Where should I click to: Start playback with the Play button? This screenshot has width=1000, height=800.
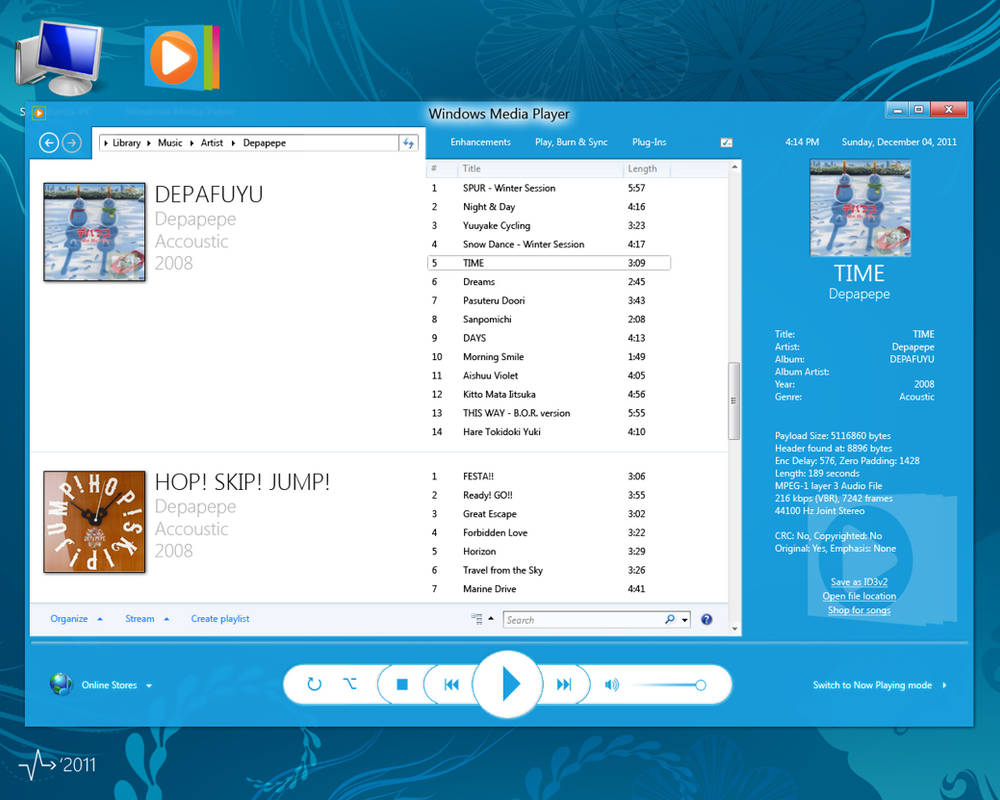(x=508, y=684)
